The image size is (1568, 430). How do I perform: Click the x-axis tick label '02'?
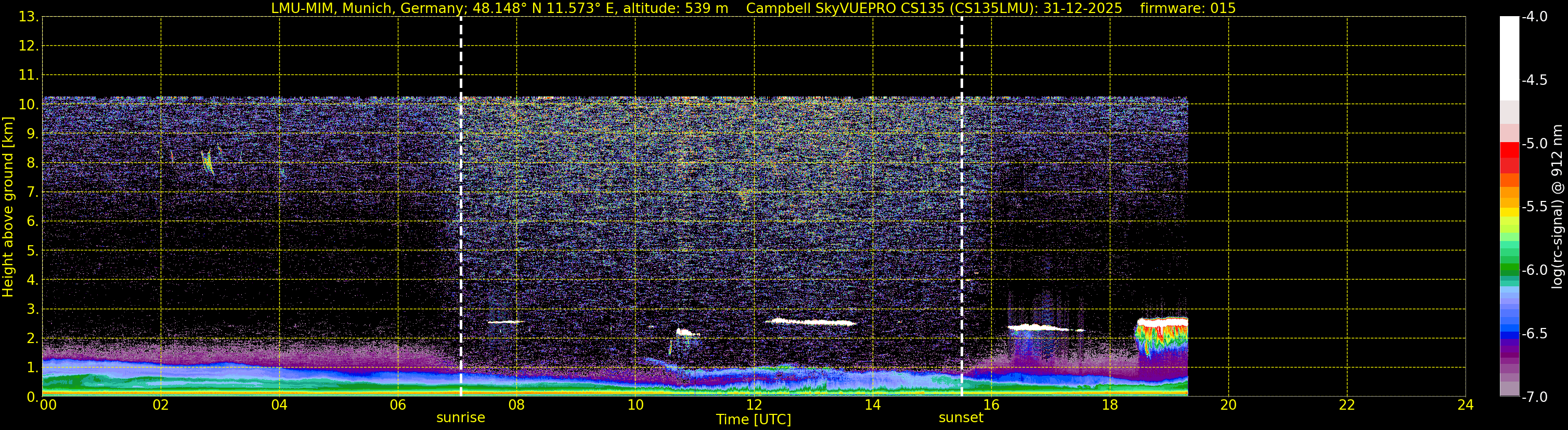click(x=161, y=405)
